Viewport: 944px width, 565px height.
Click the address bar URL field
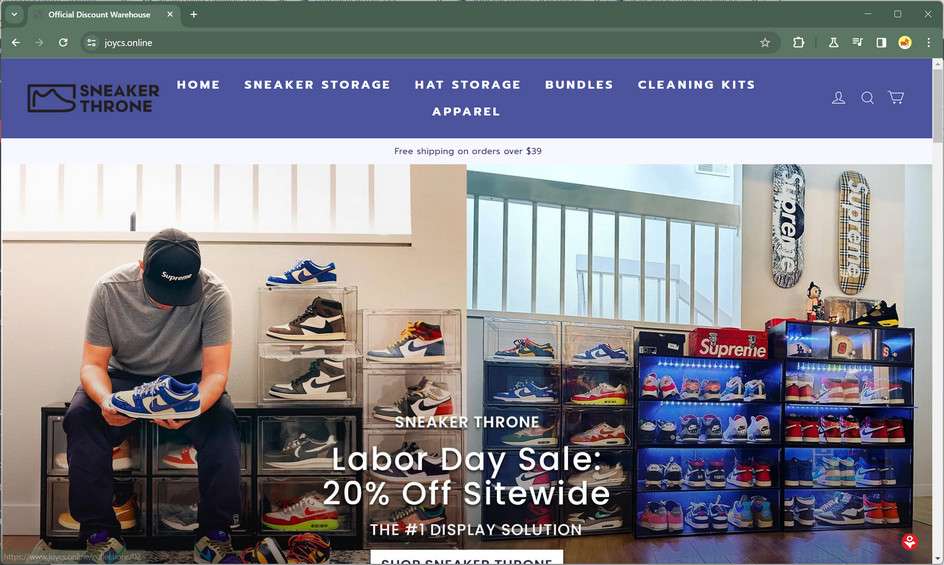point(421,42)
